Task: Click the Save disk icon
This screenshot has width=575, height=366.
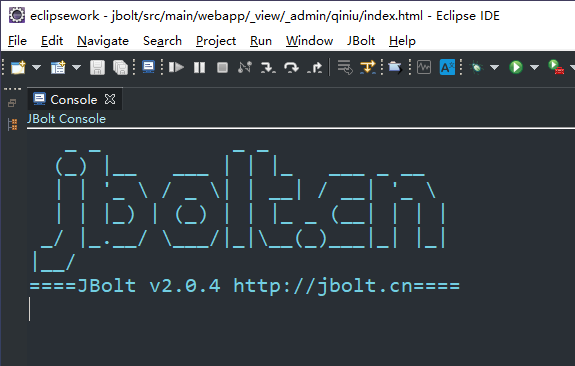Action: [x=97, y=67]
